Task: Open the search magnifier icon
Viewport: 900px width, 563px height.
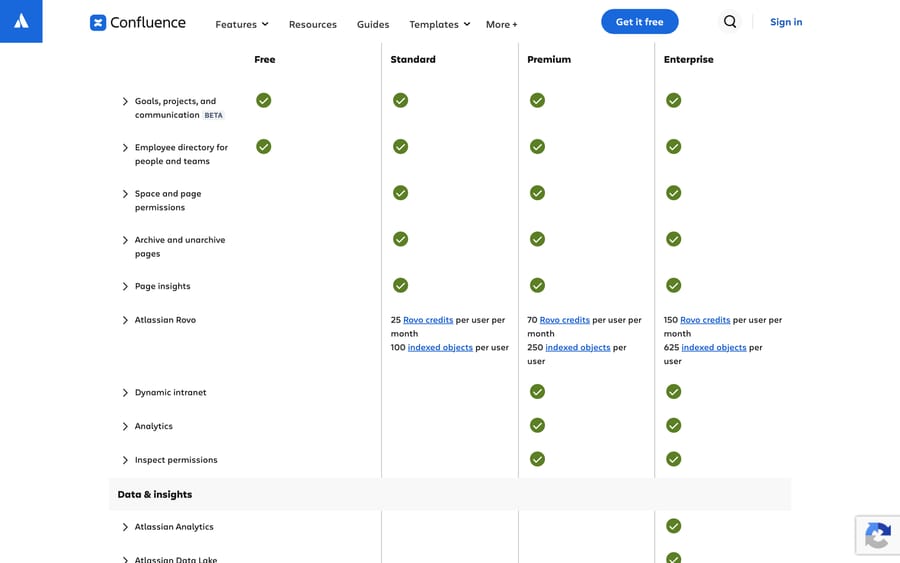Action: coord(730,22)
